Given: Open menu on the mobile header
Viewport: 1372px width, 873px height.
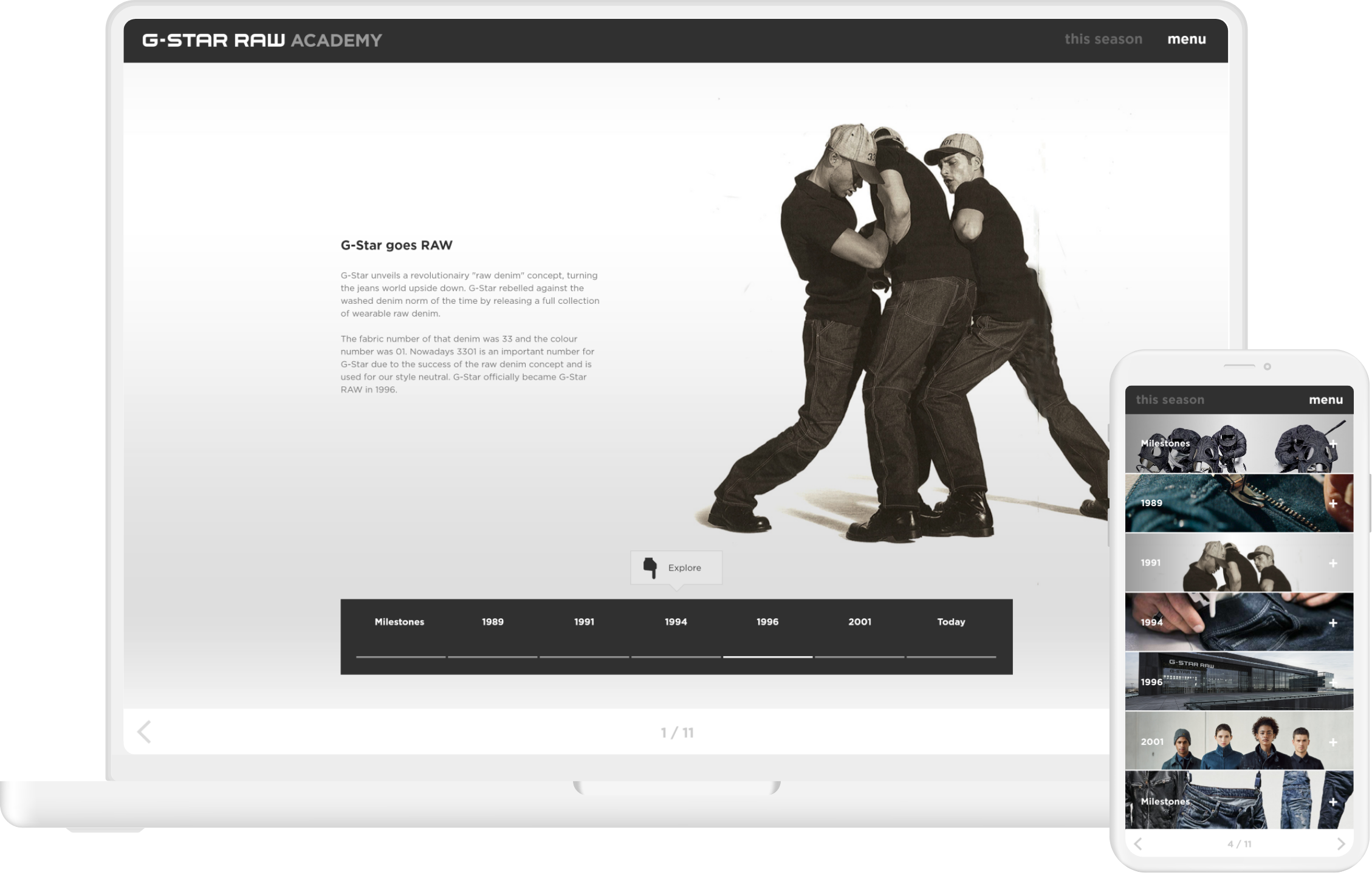Looking at the screenshot, I should click(1325, 400).
